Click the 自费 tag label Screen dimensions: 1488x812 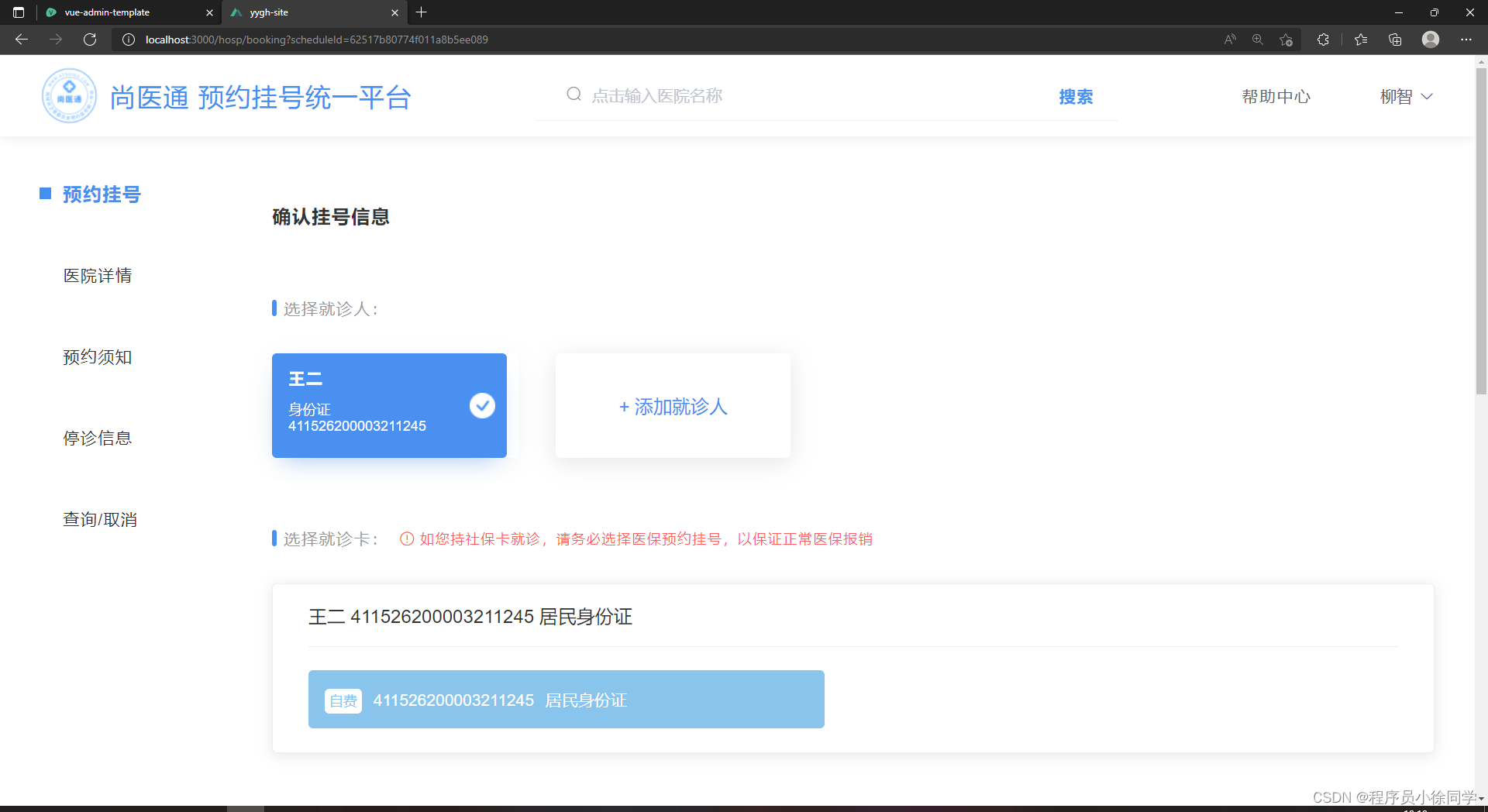click(343, 700)
